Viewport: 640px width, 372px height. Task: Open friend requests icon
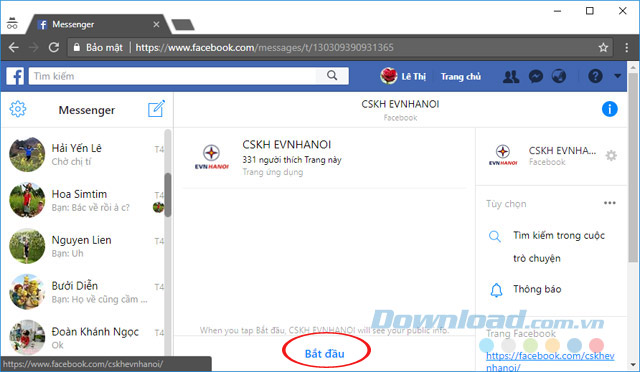tap(511, 76)
